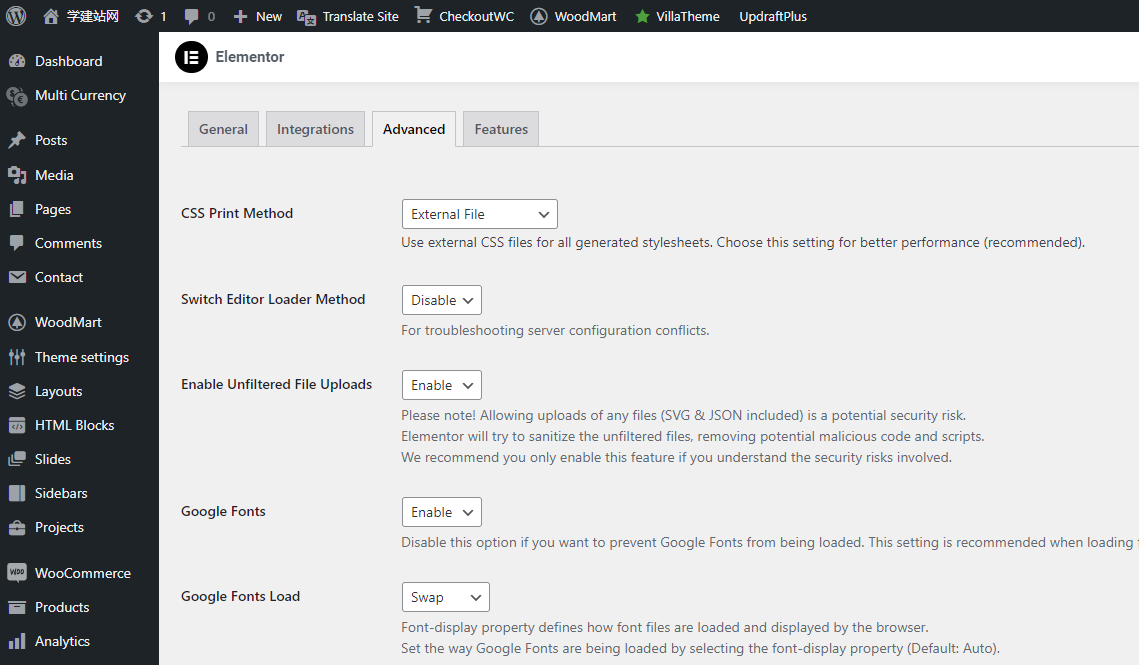Expand Switch Editor Loader Method dropdown
1139x665 pixels.
[441, 300]
